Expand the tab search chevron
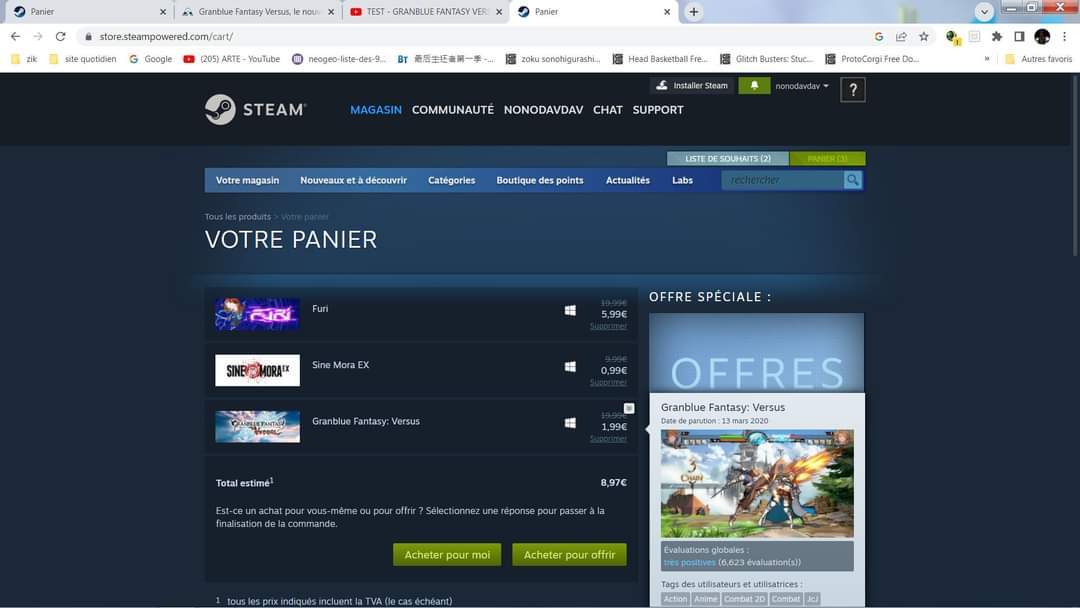The width and height of the screenshot is (1080, 608). 985,12
